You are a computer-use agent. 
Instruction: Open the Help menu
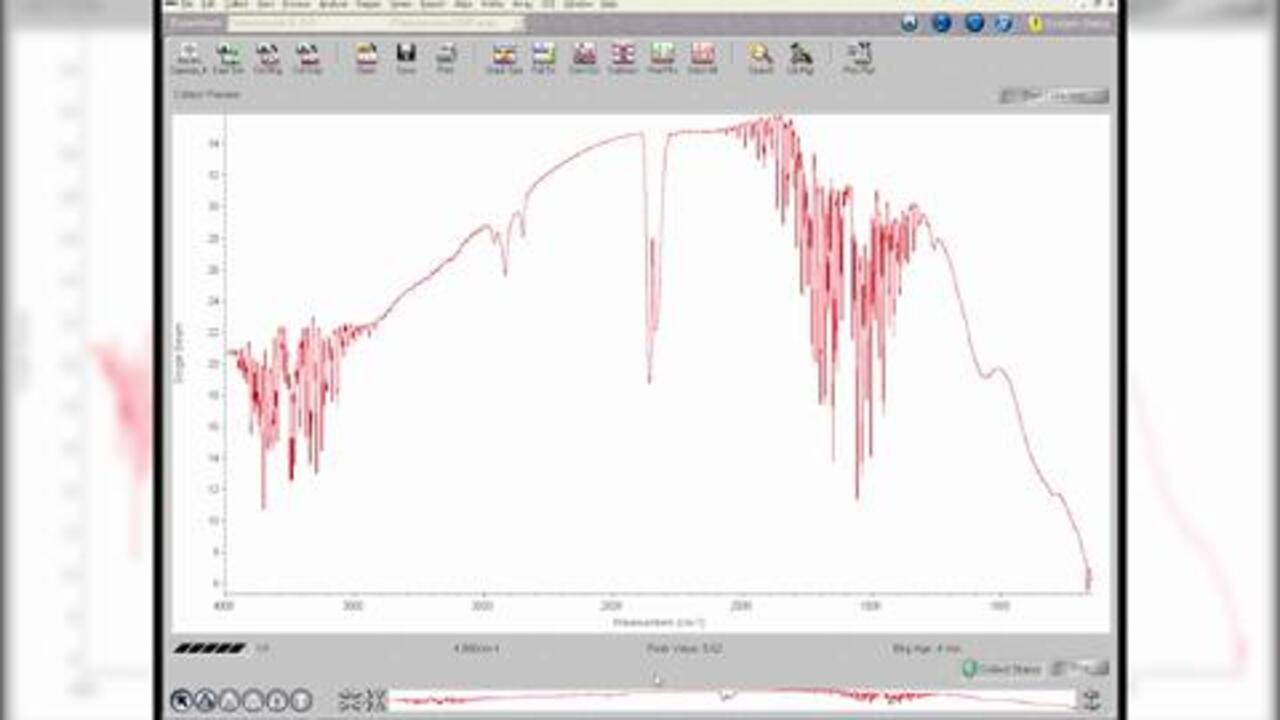608,5
